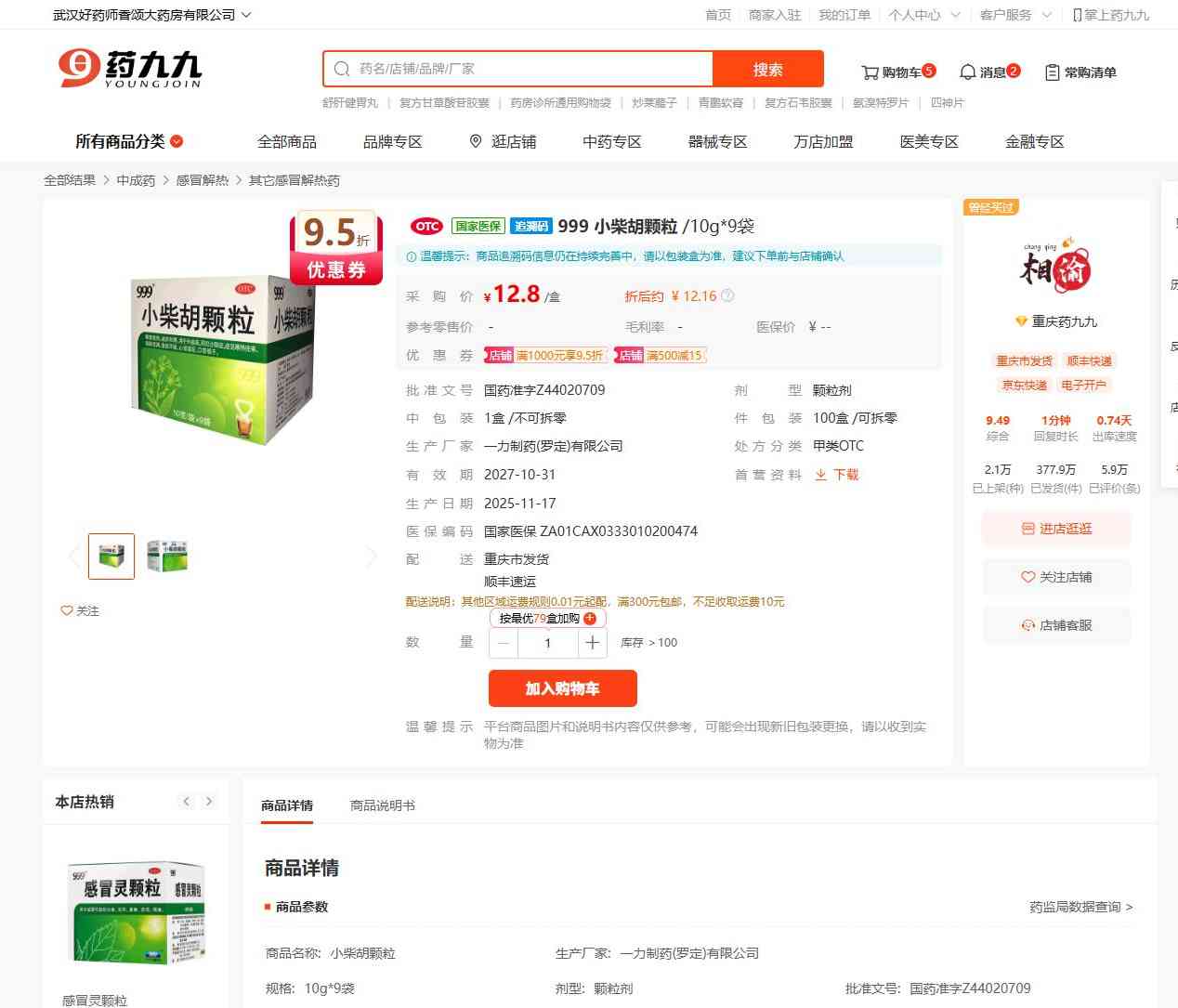
Task: Toggle 关注店铺 to follow the store
Action: pyautogui.click(x=1056, y=577)
